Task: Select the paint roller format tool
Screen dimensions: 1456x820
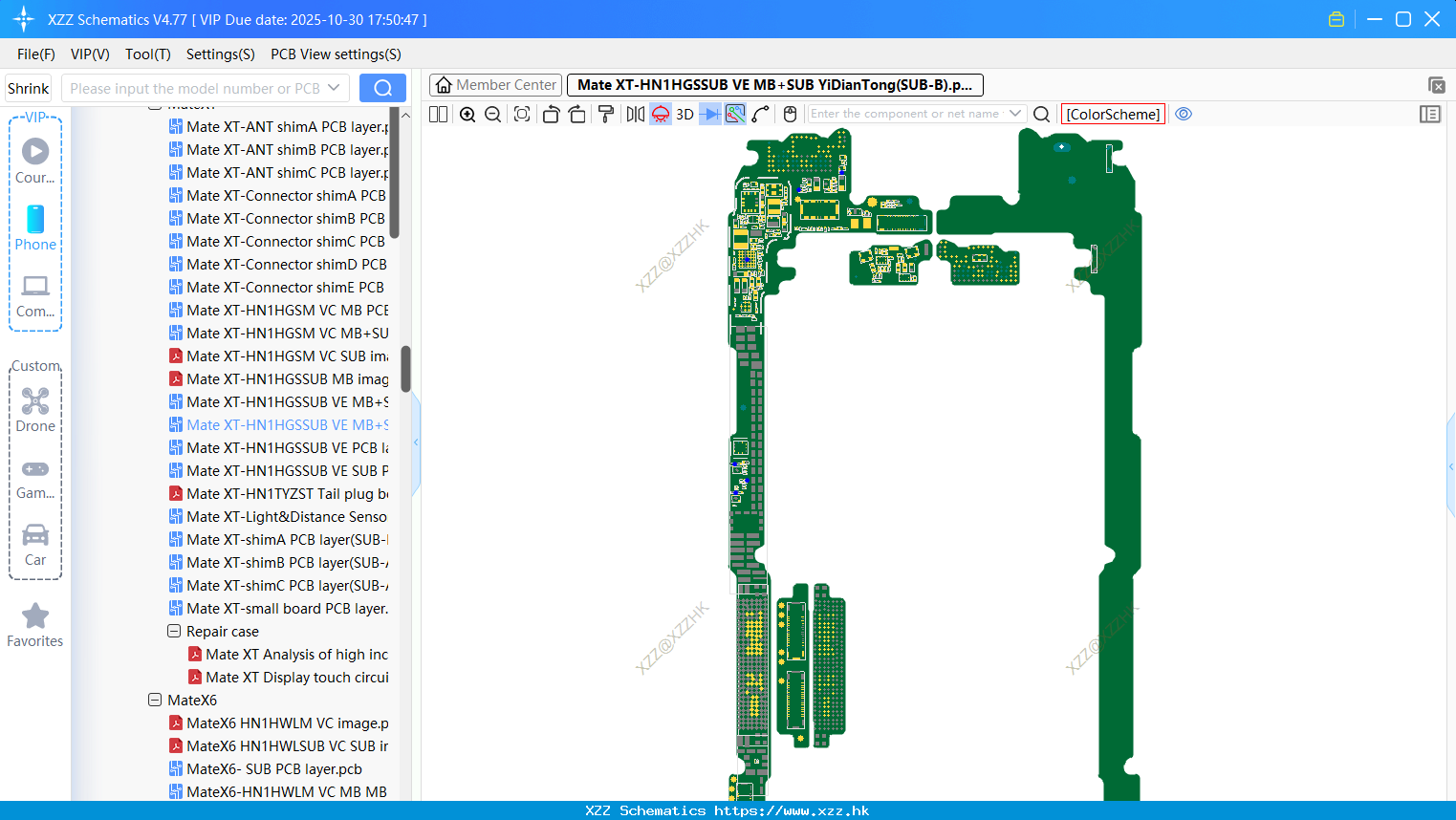Action: (605, 114)
